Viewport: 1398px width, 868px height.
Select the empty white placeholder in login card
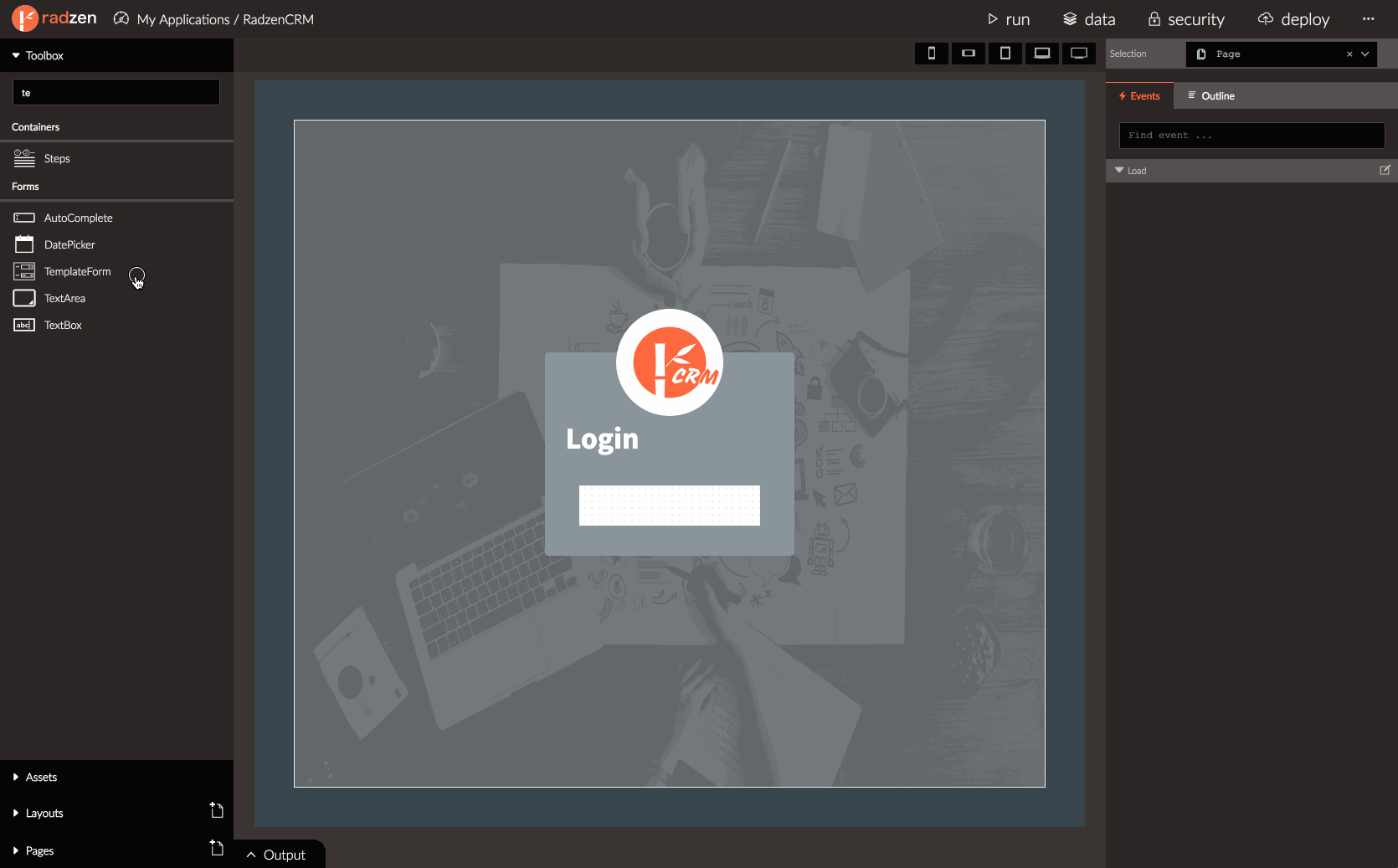click(670, 506)
